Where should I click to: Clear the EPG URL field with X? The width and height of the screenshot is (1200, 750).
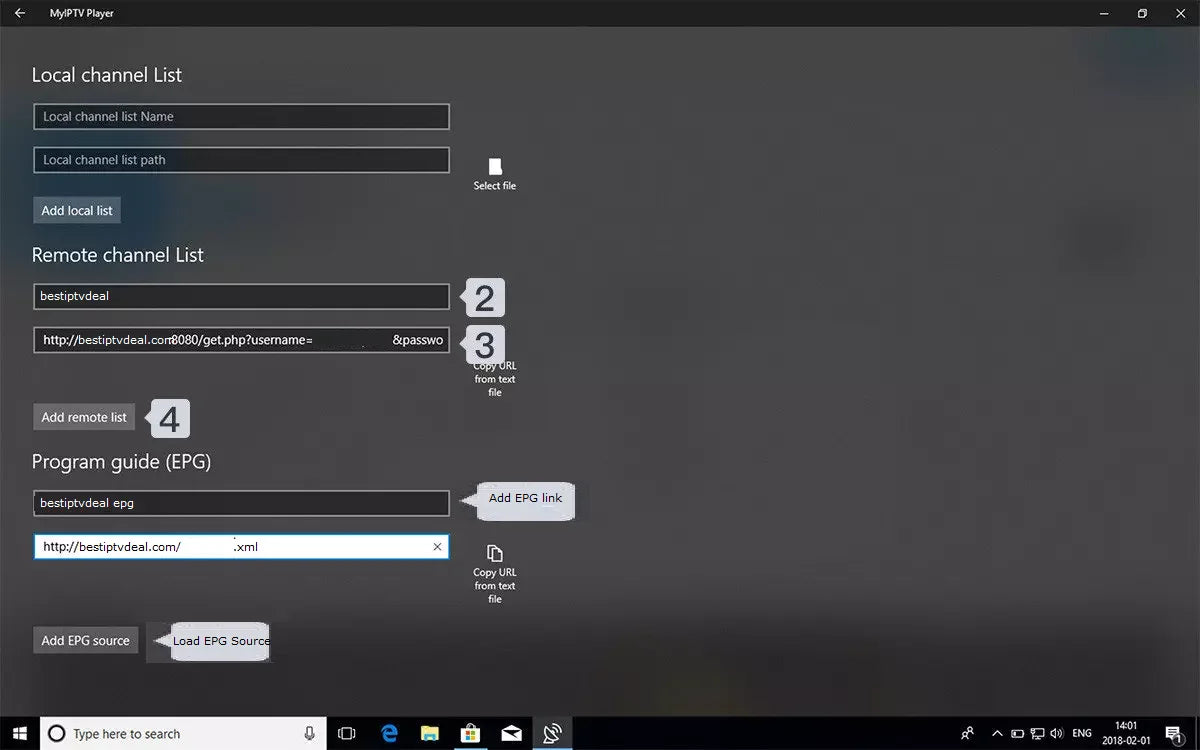pos(437,547)
